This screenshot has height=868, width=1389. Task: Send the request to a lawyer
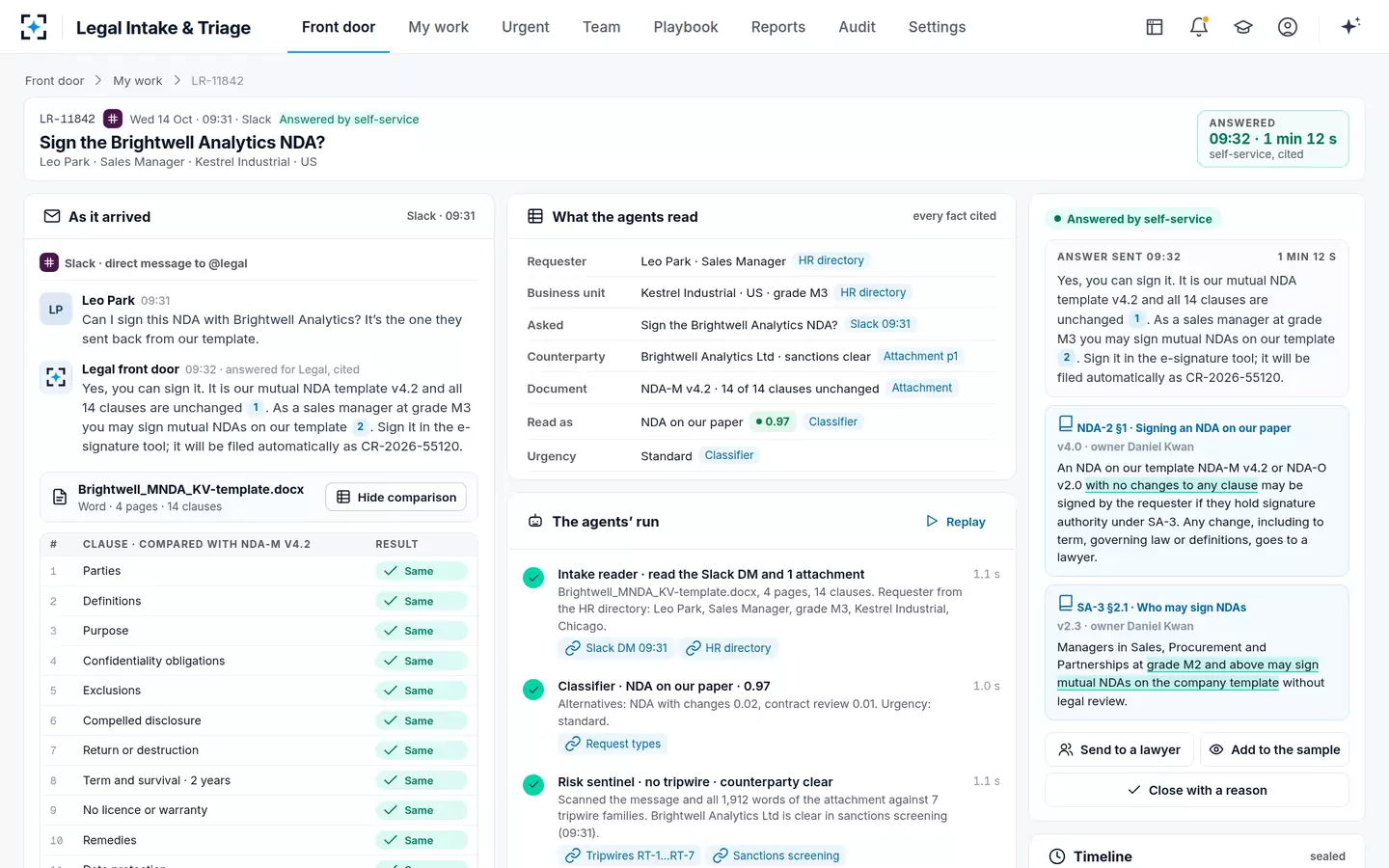(1120, 749)
